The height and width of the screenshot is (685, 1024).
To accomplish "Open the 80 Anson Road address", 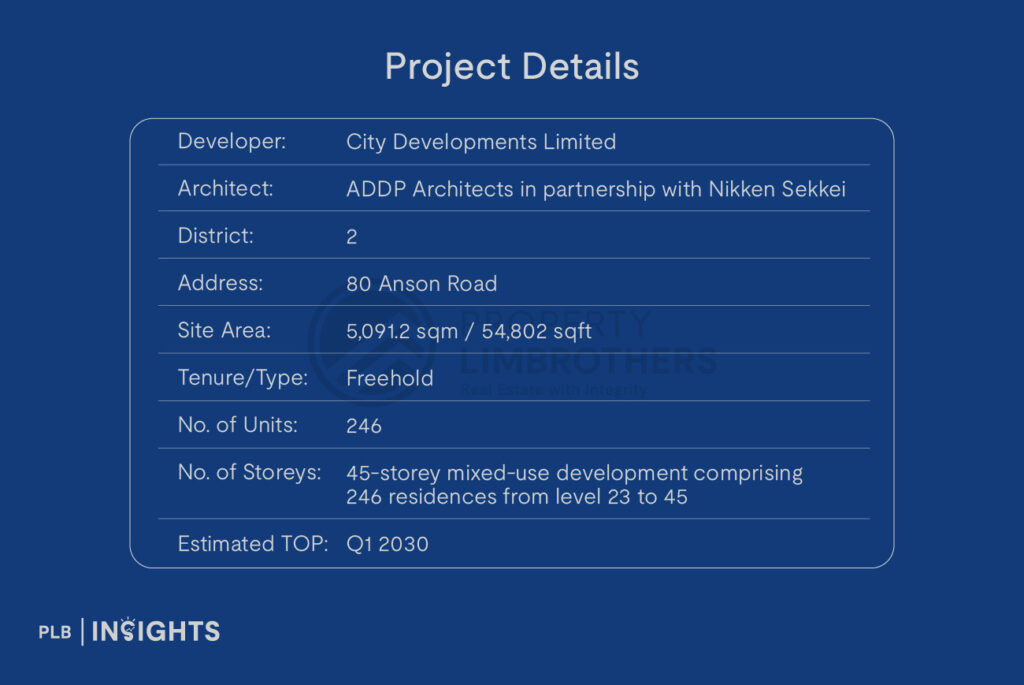I will pyautogui.click(x=421, y=284).
